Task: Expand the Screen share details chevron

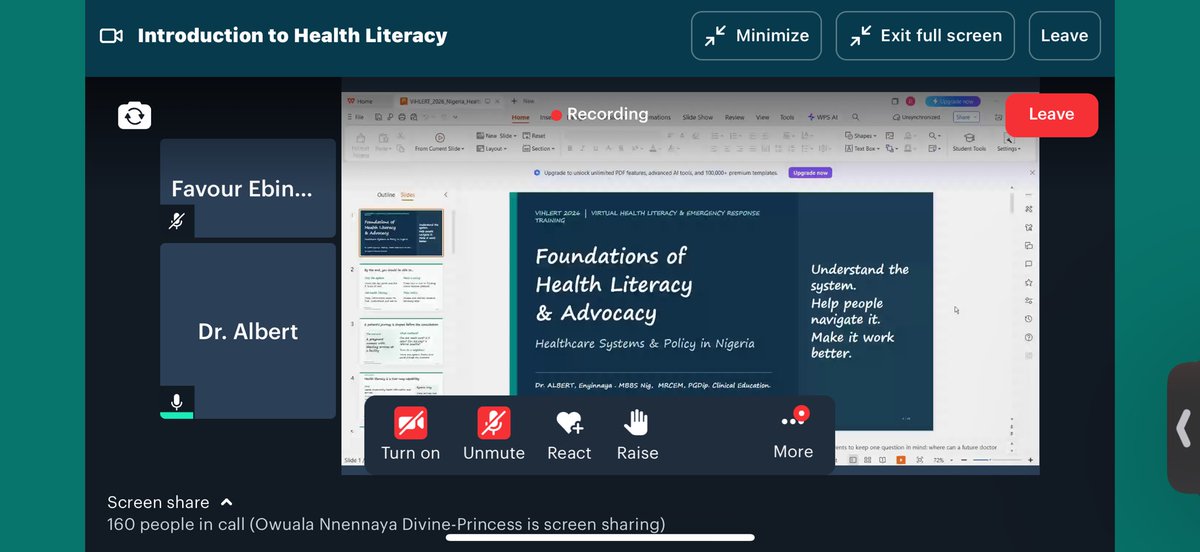Action: [226, 502]
